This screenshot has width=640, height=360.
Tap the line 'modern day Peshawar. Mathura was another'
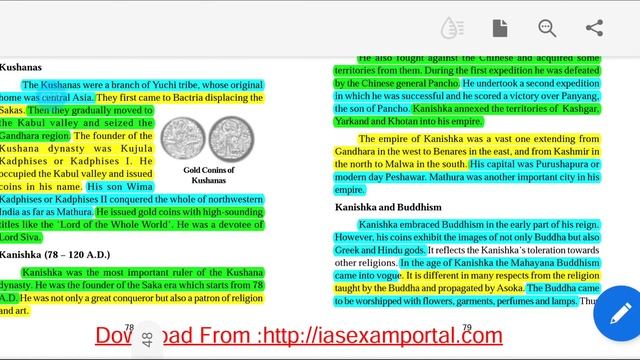(467, 177)
